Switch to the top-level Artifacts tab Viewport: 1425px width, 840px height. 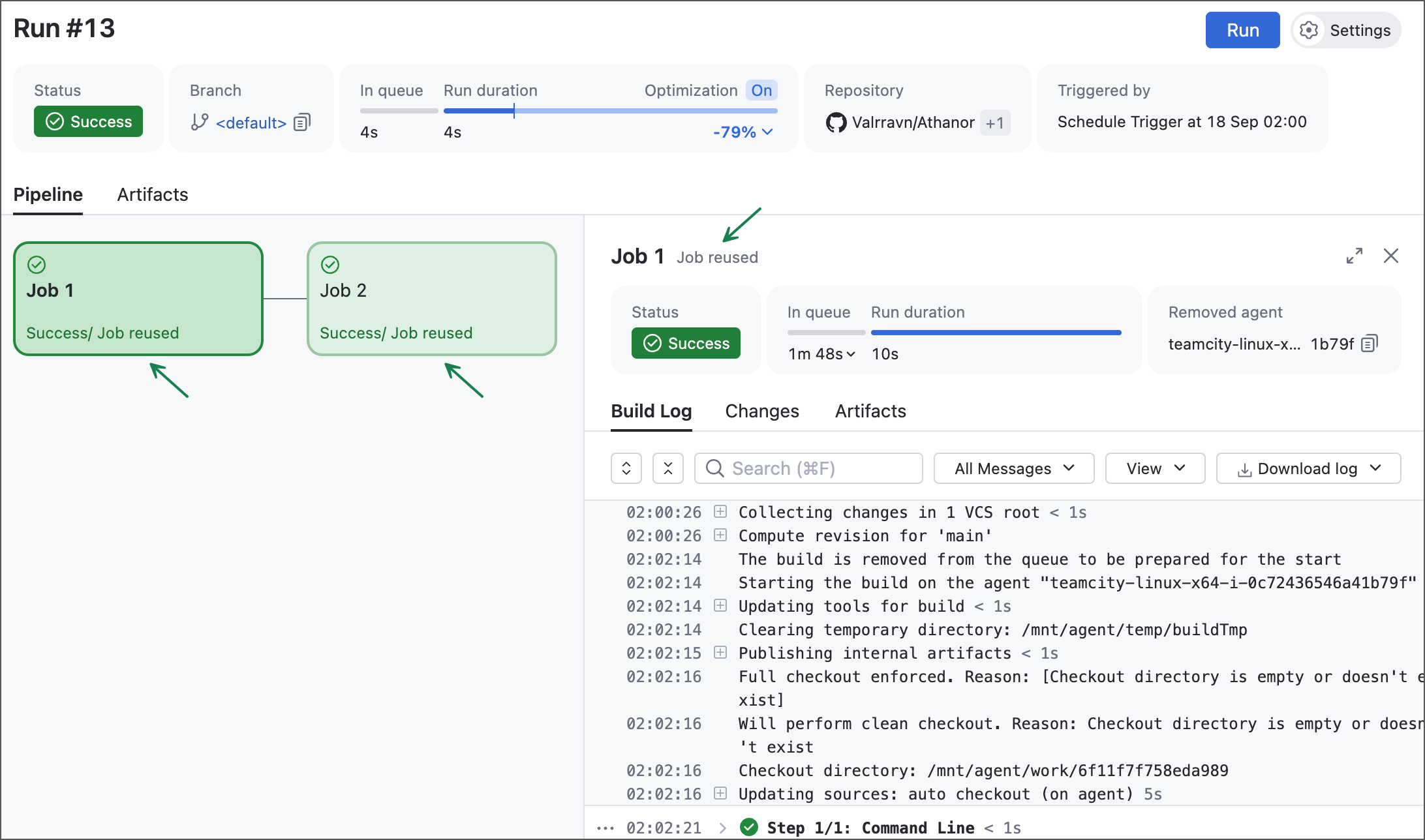153,194
